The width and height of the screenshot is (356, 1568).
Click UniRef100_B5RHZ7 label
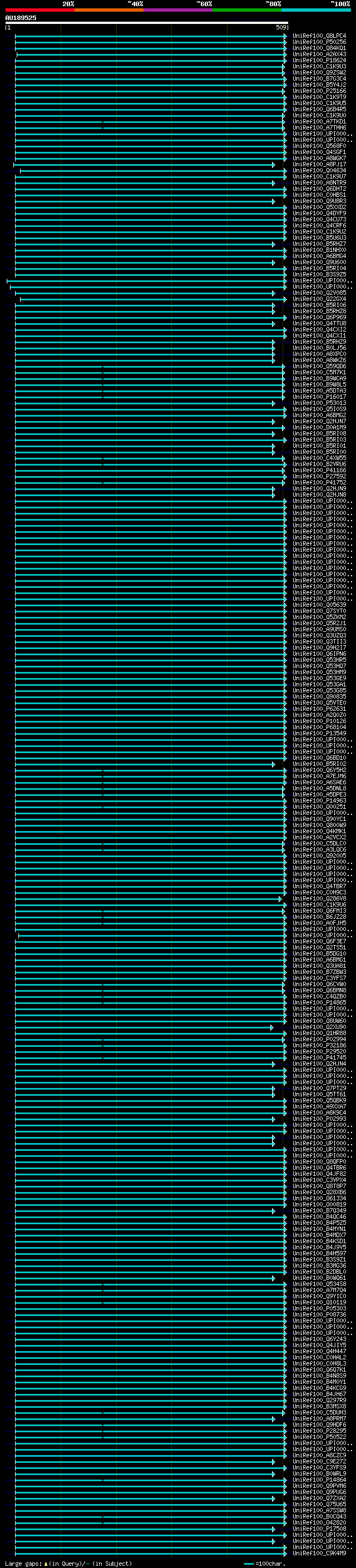(319, 244)
